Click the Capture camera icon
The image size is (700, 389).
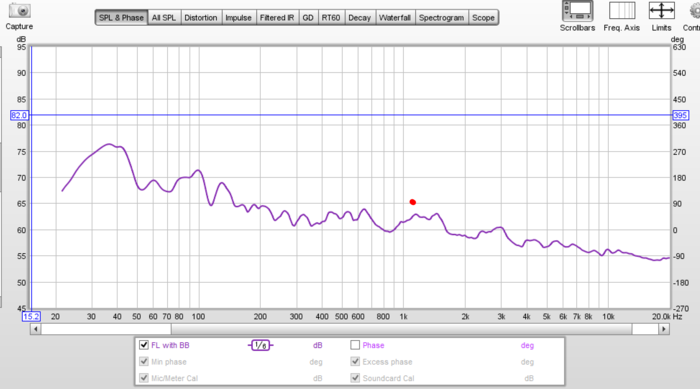point(19,11)
